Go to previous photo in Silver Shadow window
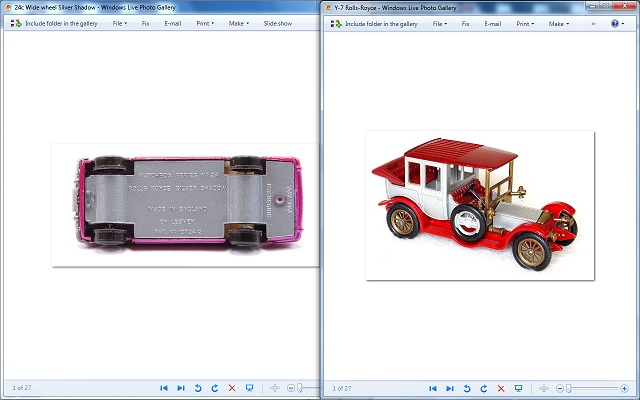This screenshot has width=640, height=400. pos(164,387)
